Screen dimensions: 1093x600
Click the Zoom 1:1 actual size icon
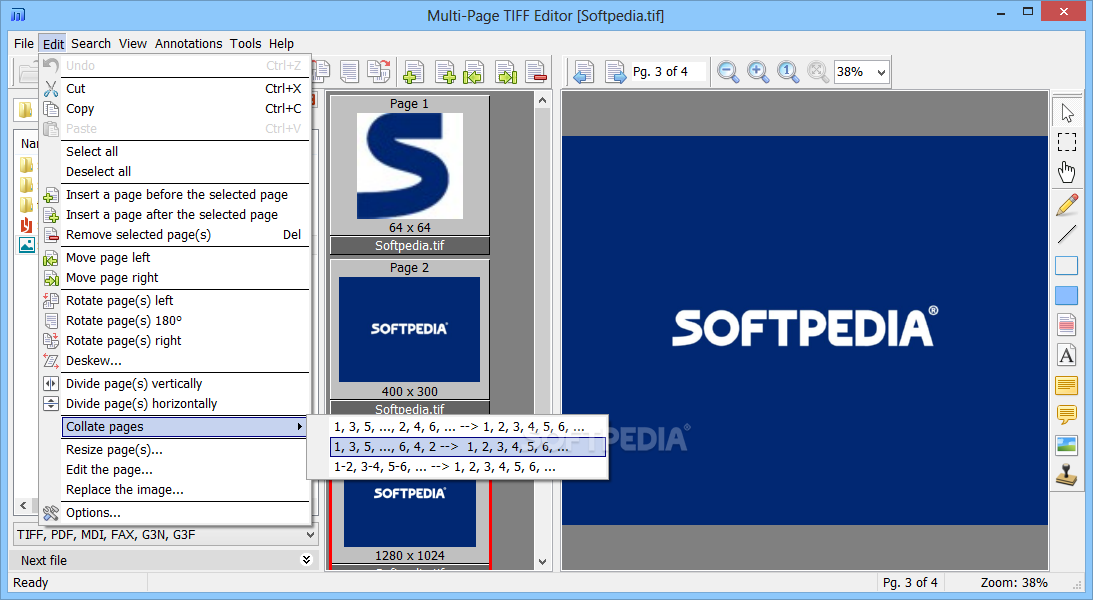click(x=788, y=71)
